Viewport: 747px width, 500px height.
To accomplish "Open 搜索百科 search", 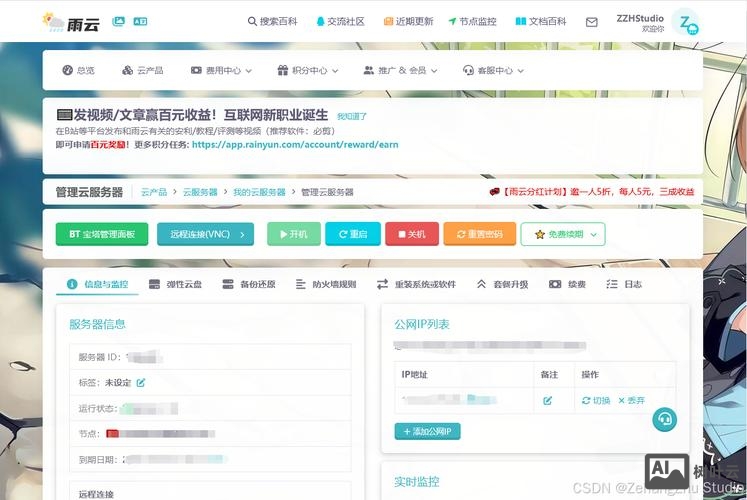I will [x=273, y=21].
